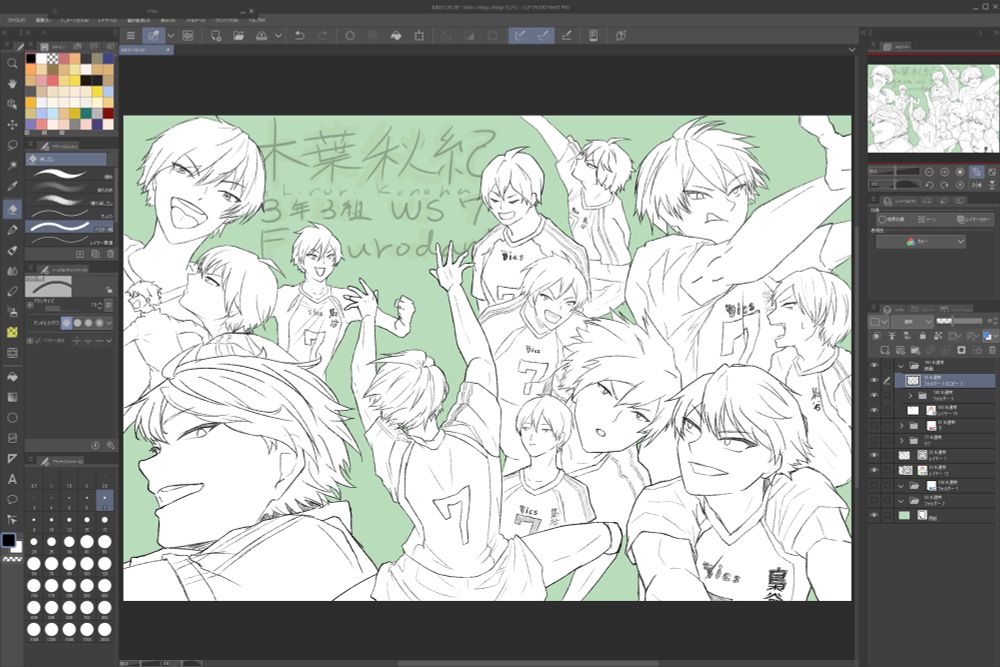Toggle the first Snap to Ruler icon in the command bar
The image size is (1000, 667).
(520, 36)
